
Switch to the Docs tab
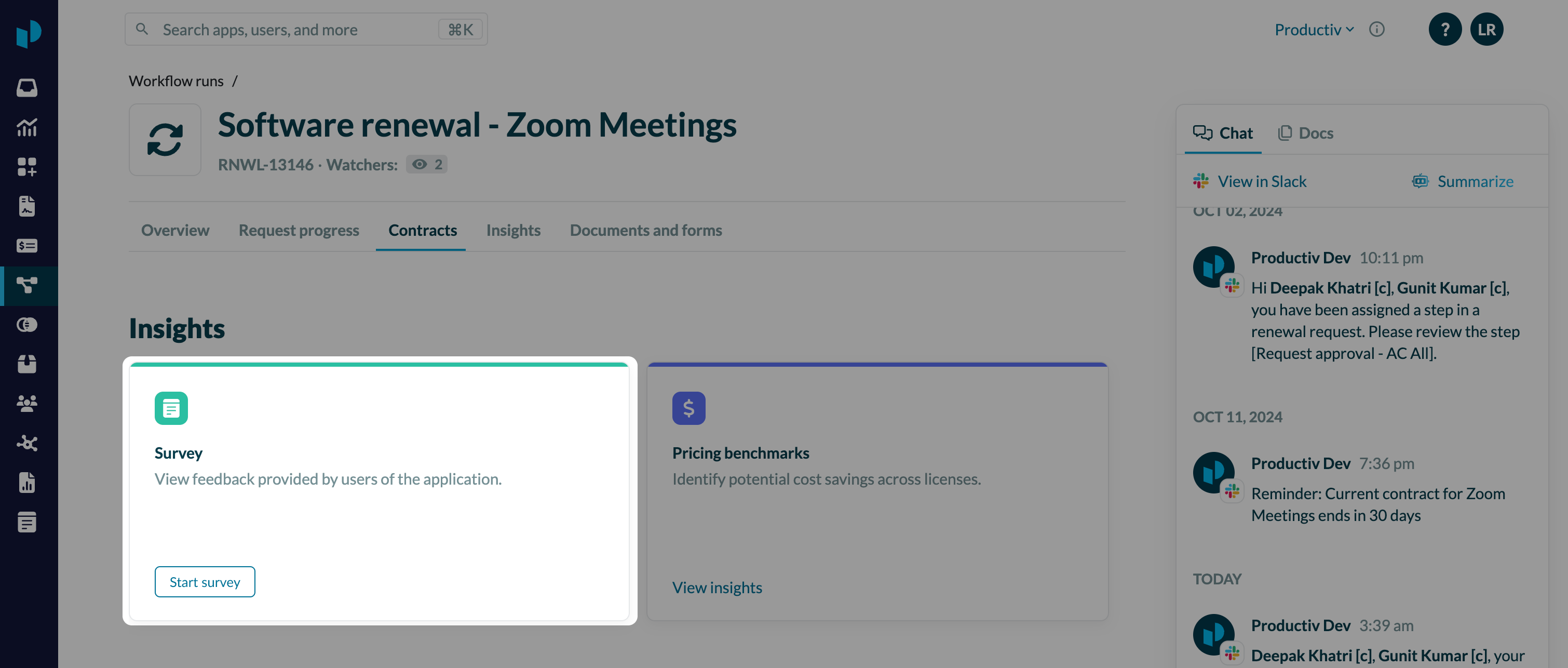(1306, 133)
